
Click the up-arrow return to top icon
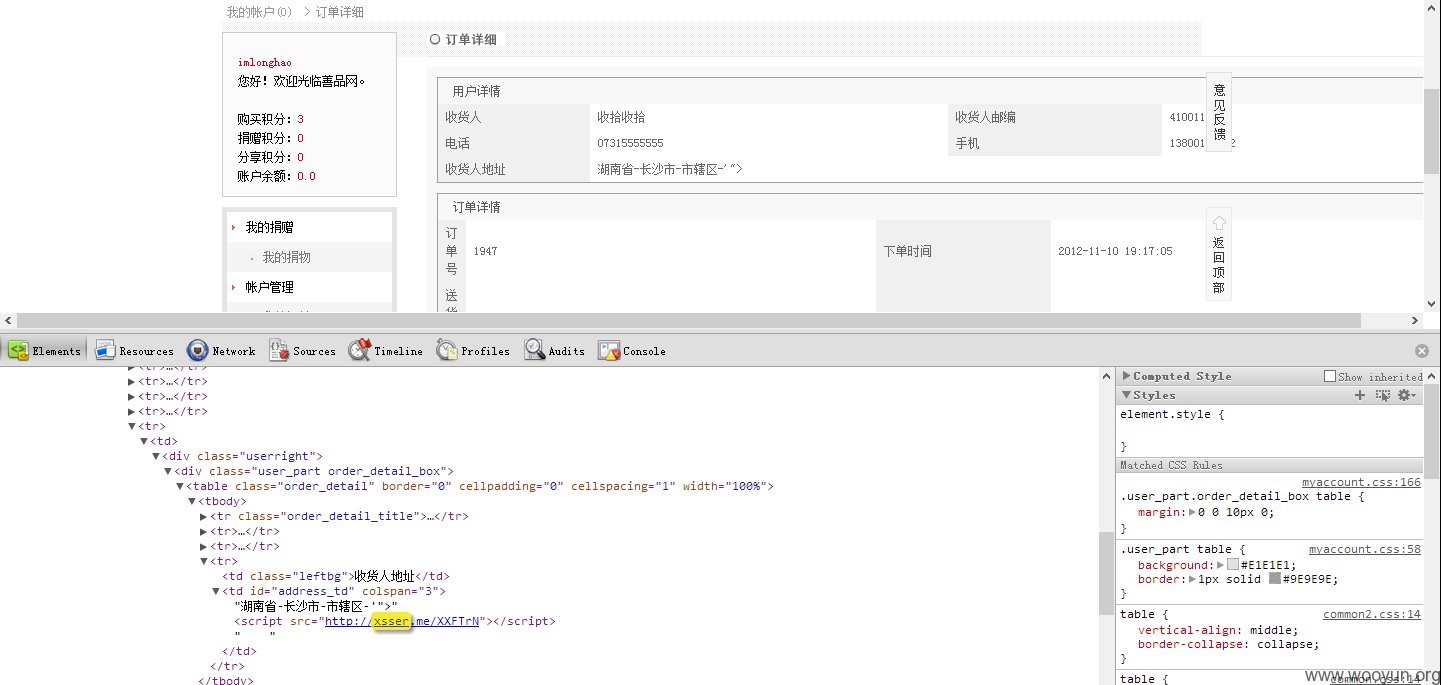click(1219, 222)
